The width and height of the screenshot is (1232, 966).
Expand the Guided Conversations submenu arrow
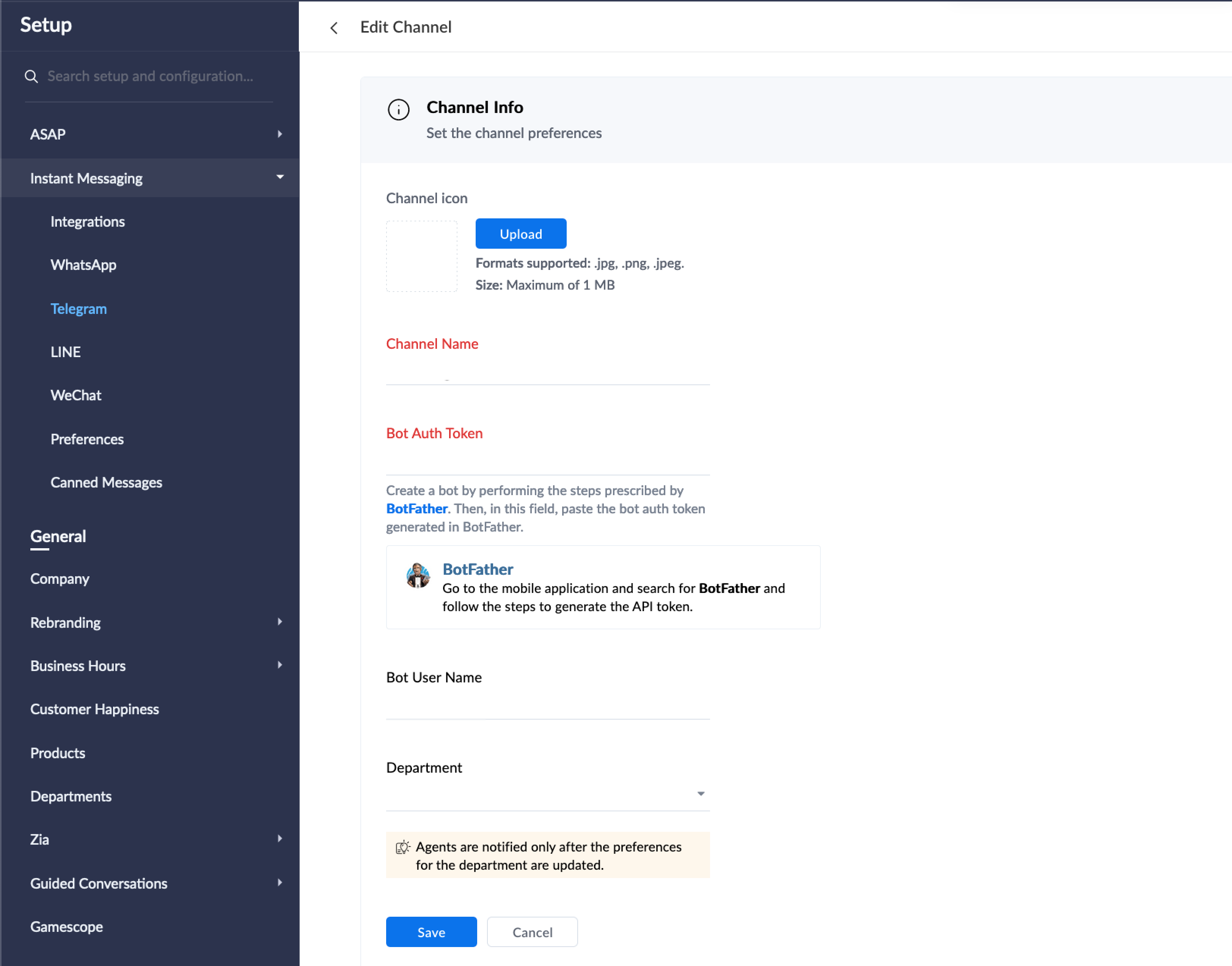280,882
